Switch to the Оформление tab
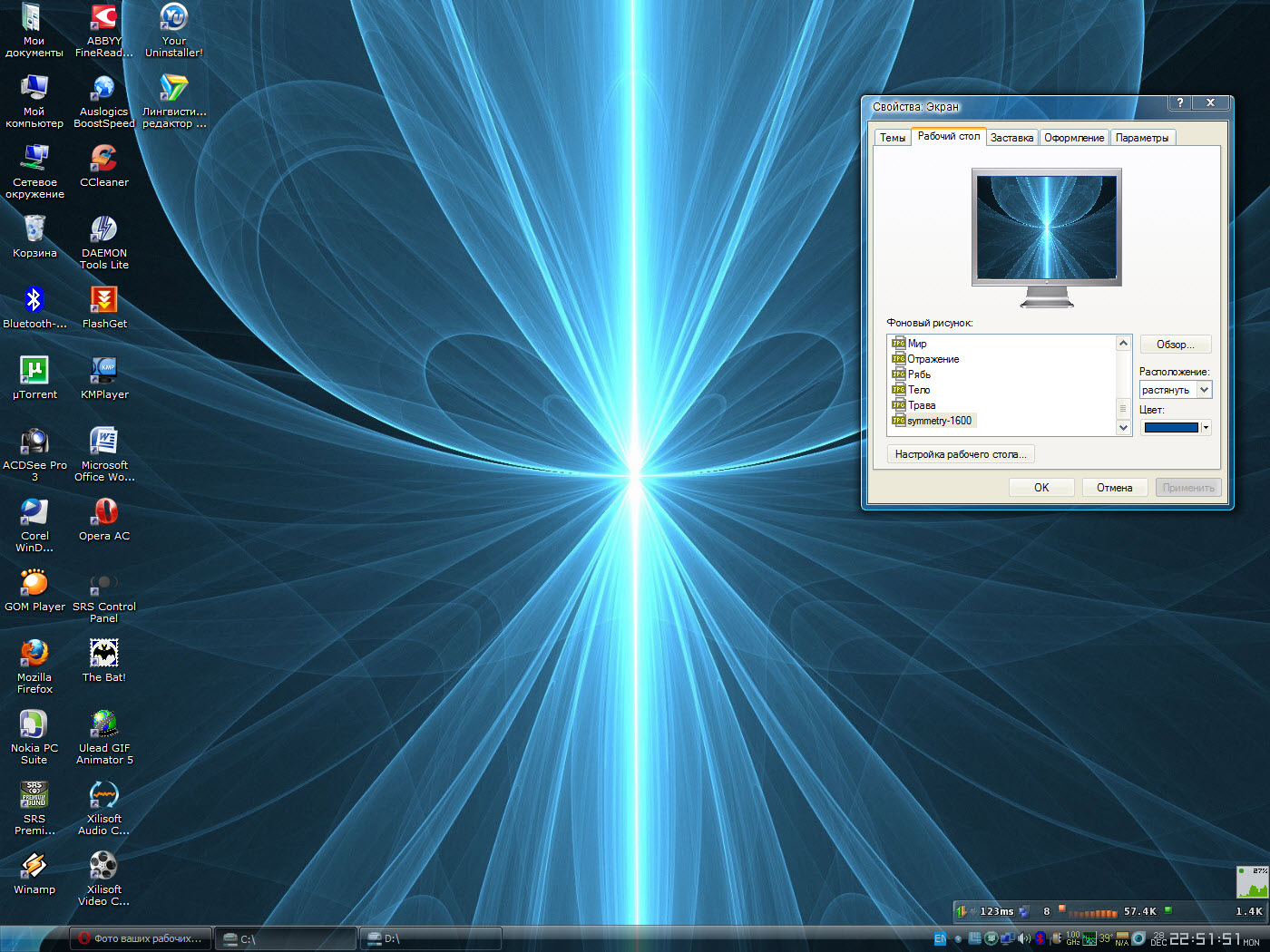Image resolution: width=1270 pixels, height=952 pixels. coord(1074,138)
